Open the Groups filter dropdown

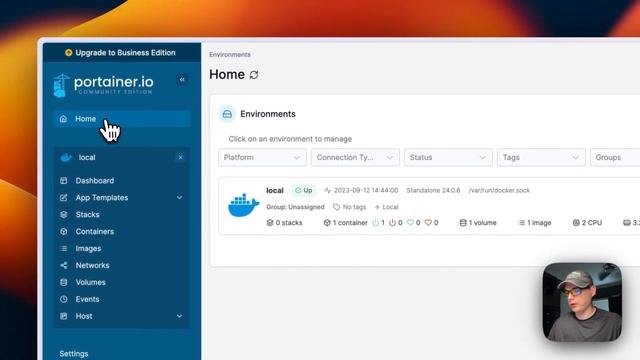tap(615, 158)
